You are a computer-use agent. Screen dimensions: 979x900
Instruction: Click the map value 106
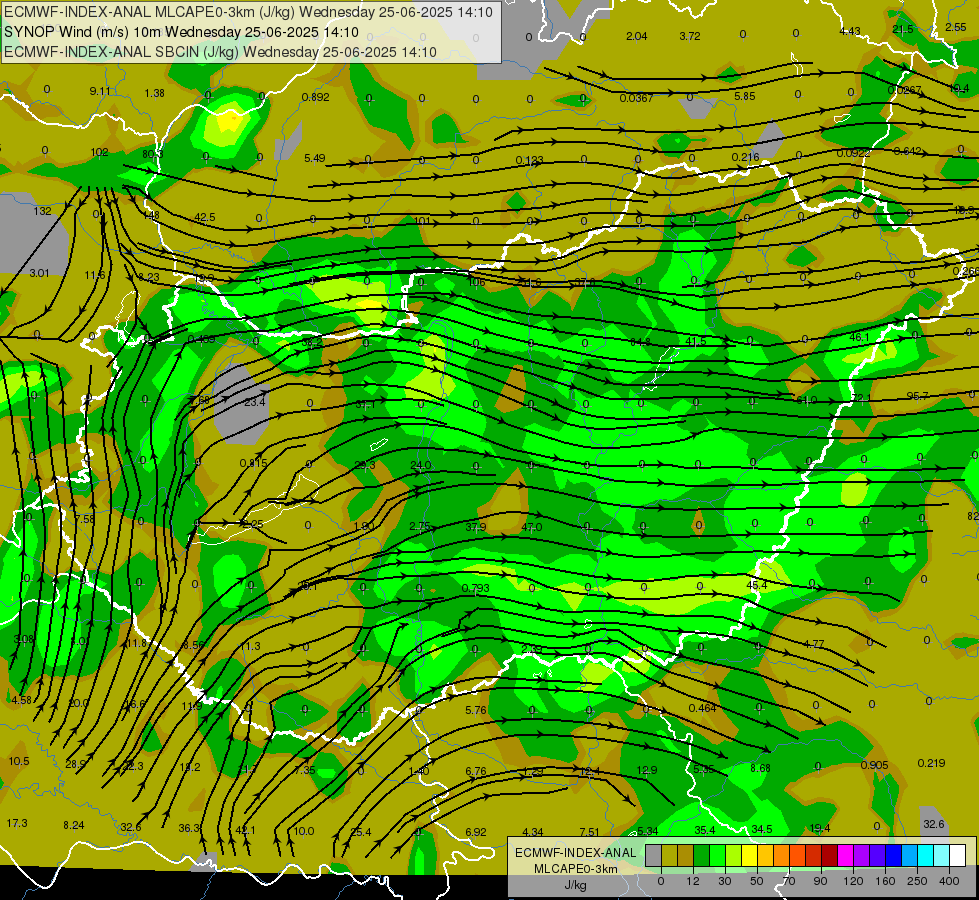coord(476,282)
